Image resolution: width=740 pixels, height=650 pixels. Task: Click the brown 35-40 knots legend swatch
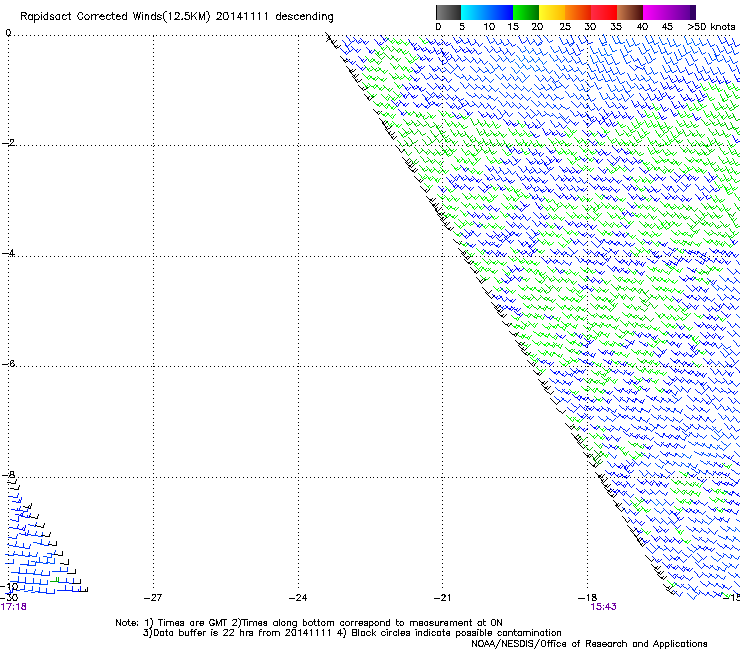pyautogui.click(x=630, y=12)
